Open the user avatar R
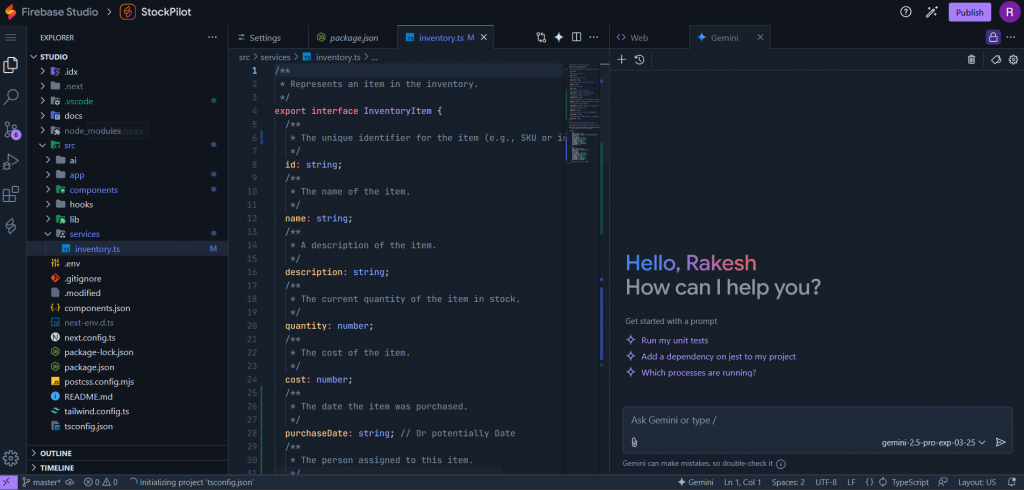The height and width of the screenshot is (490, 1024). click(1009, 12)
